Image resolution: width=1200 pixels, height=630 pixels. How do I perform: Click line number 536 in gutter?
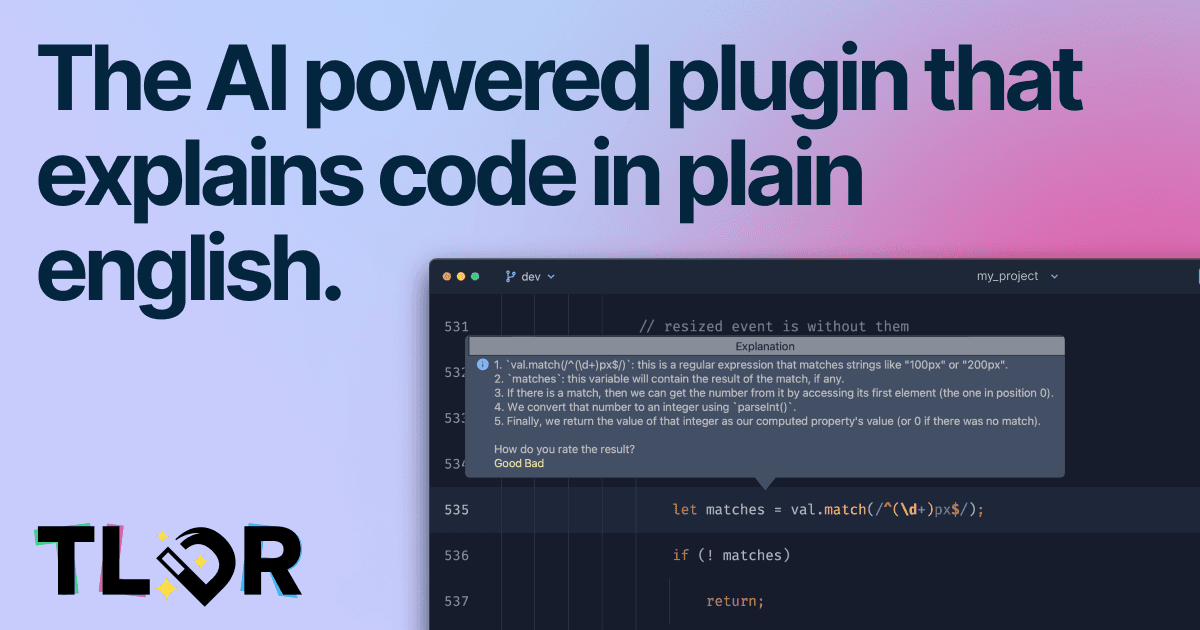coord(456,555)
